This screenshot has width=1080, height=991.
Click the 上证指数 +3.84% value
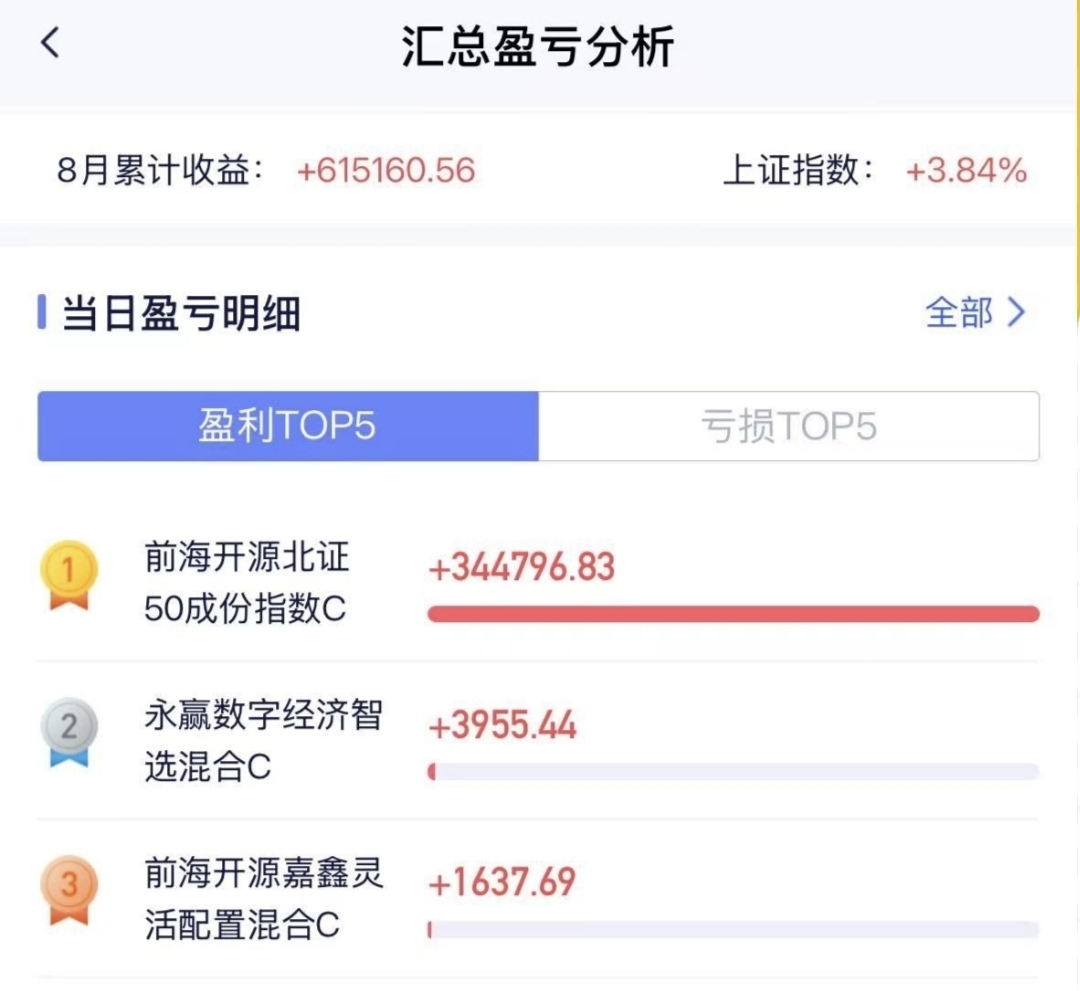coord(966,170)
